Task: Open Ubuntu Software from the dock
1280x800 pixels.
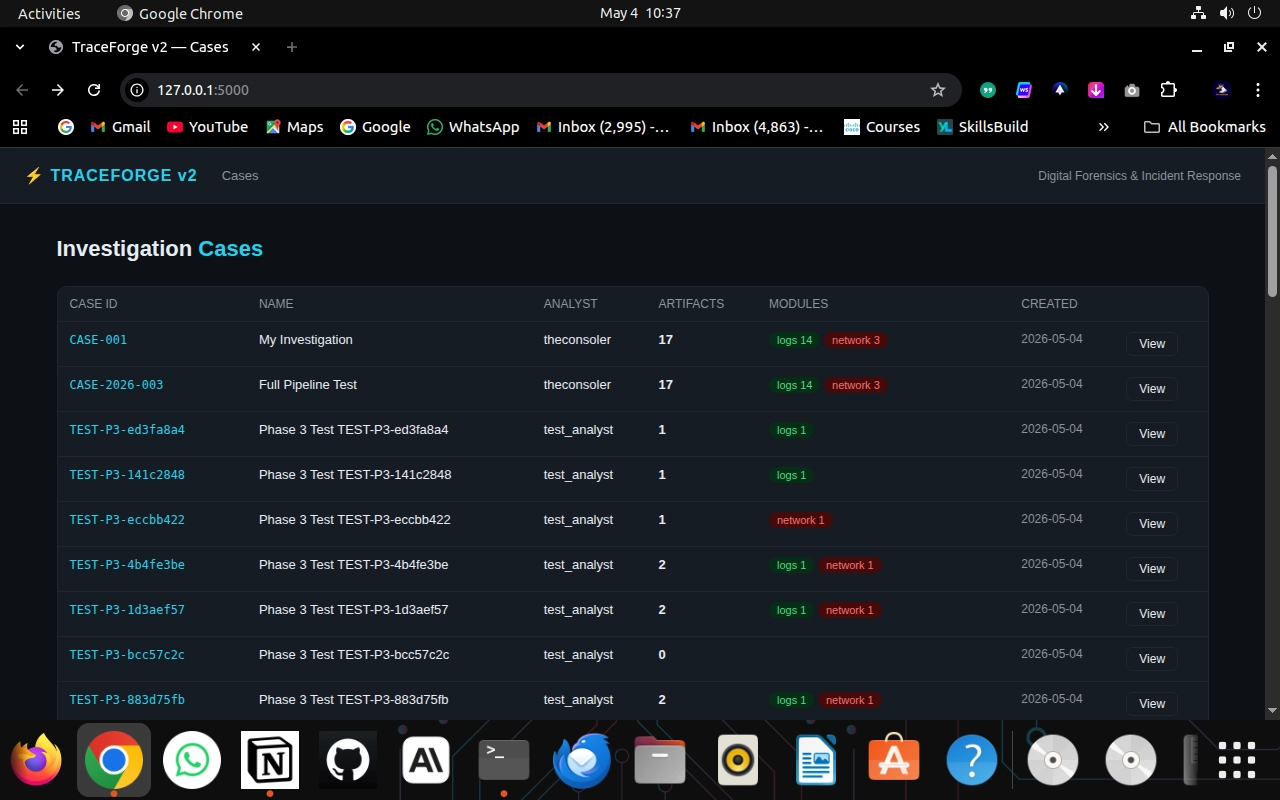Action: point(894,760)
